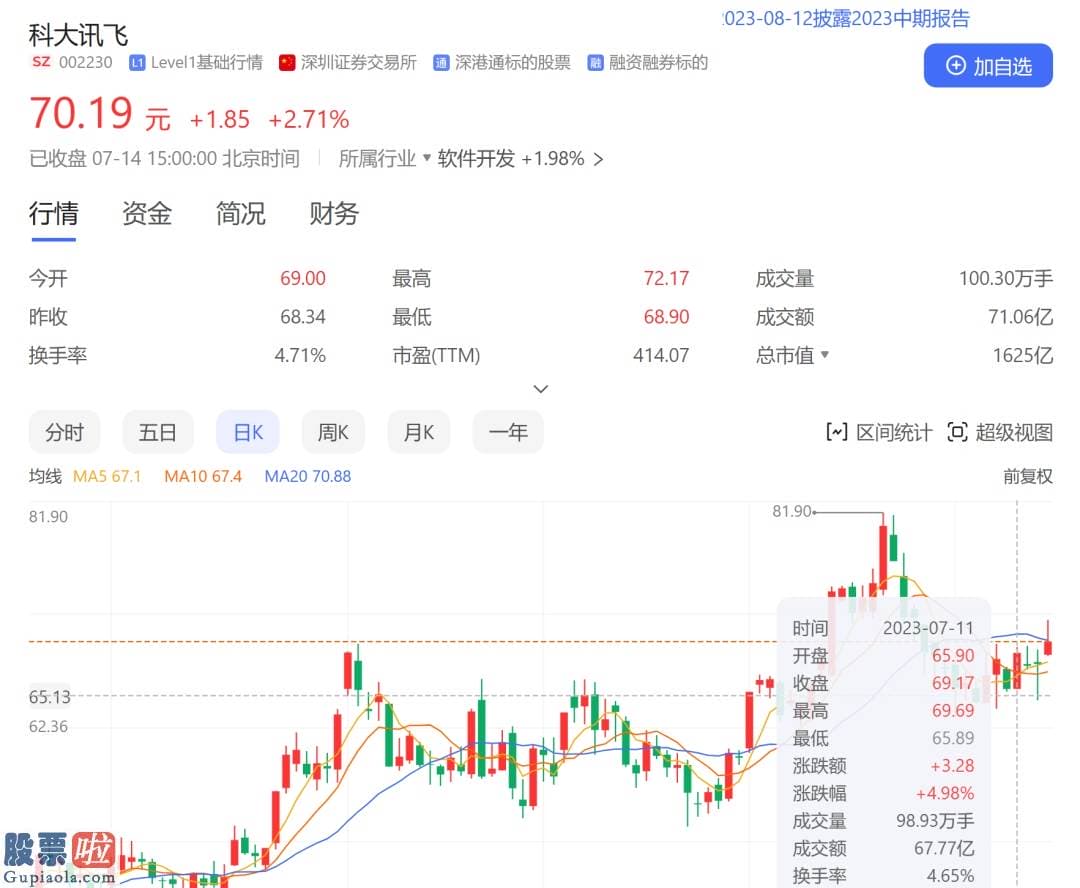Click the 最高 value 72.17
Image resolution: width=1080 pixels, height=888 pixels.
666,278
